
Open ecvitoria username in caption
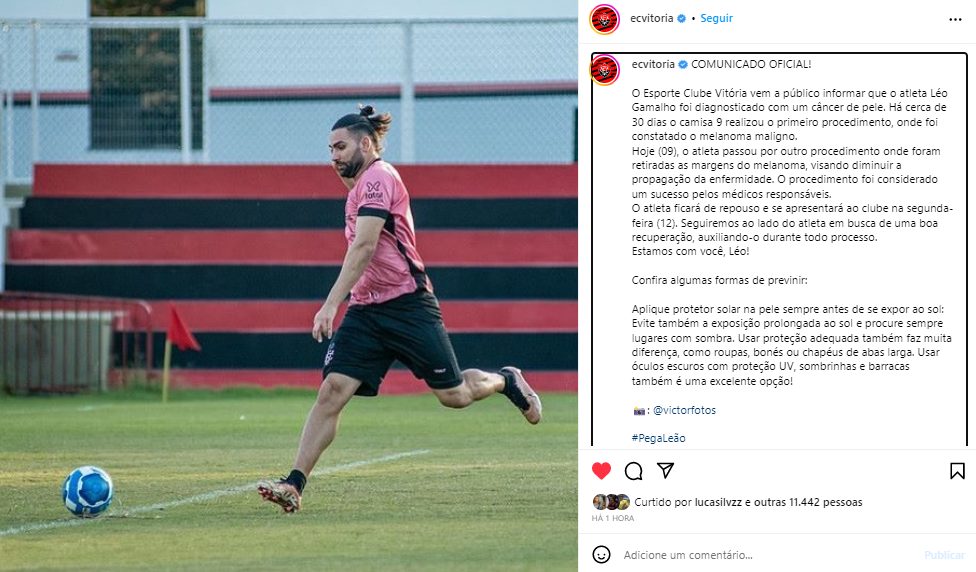tap(653, 64)
